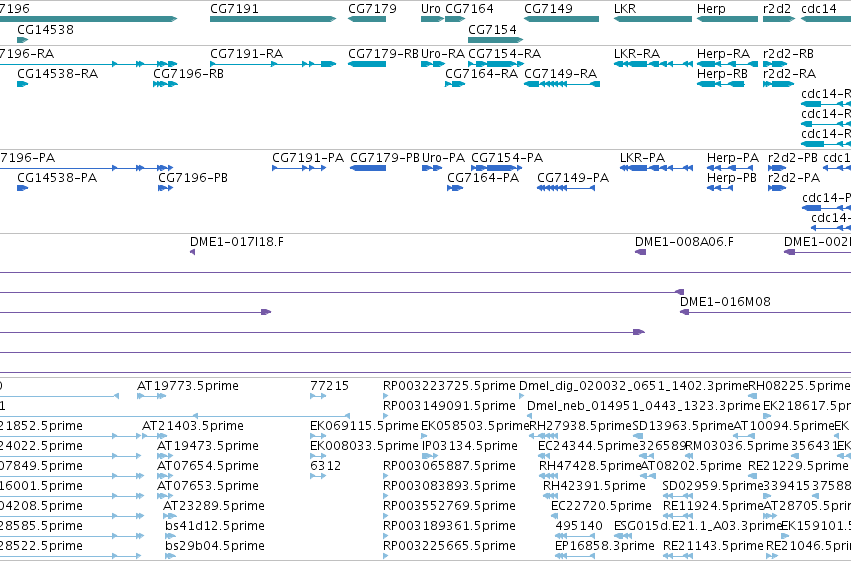The image size is (851, 561).
Task: Click protein CG7164-PA
Action: coord(455,188)
